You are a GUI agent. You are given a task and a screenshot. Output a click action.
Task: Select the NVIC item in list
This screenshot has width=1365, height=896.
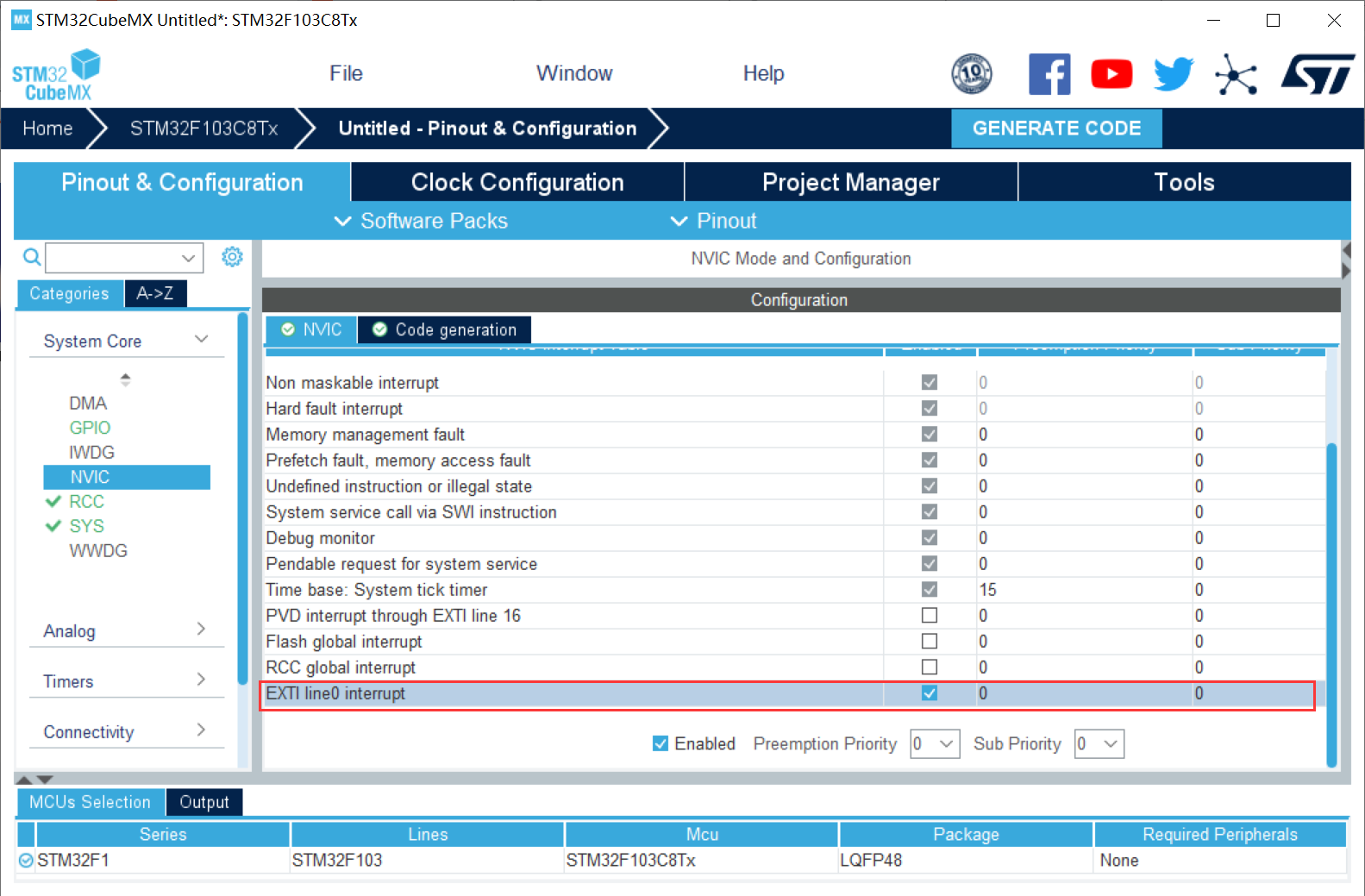[127, 477]
